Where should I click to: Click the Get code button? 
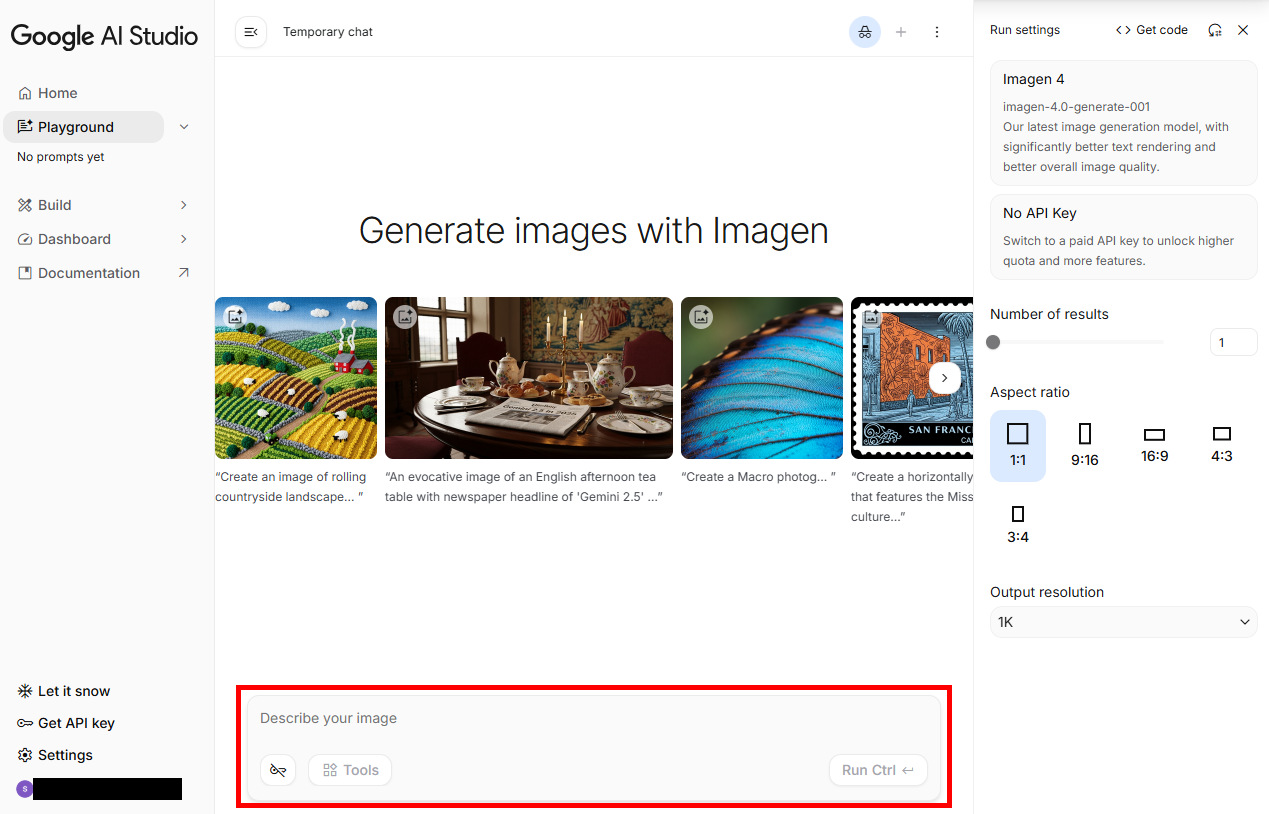[1152, 30]
